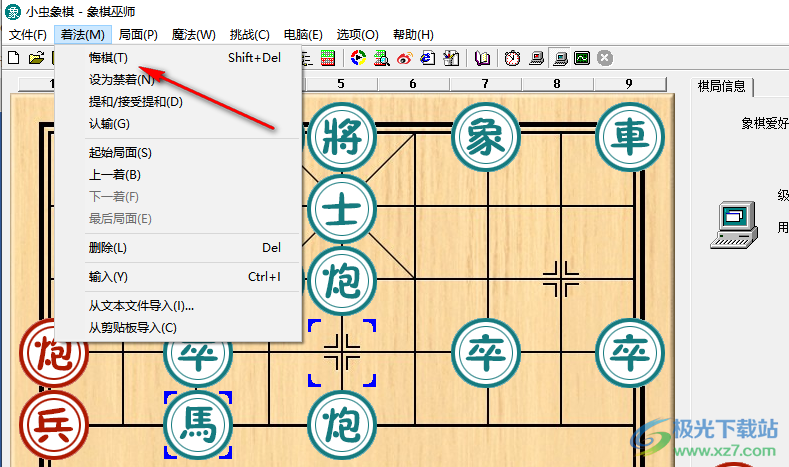This screenshot has height=467, width=789.
Task: Click the teal 象 elephant piece
Action: point(486,137)
